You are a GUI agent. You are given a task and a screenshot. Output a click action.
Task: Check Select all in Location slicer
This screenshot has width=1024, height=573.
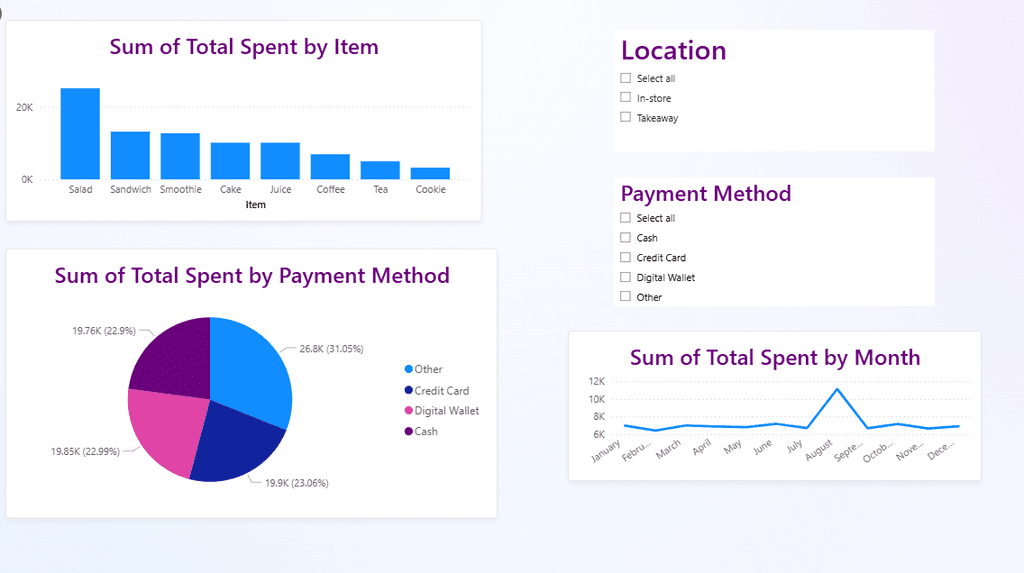click(x=626, y=78)
